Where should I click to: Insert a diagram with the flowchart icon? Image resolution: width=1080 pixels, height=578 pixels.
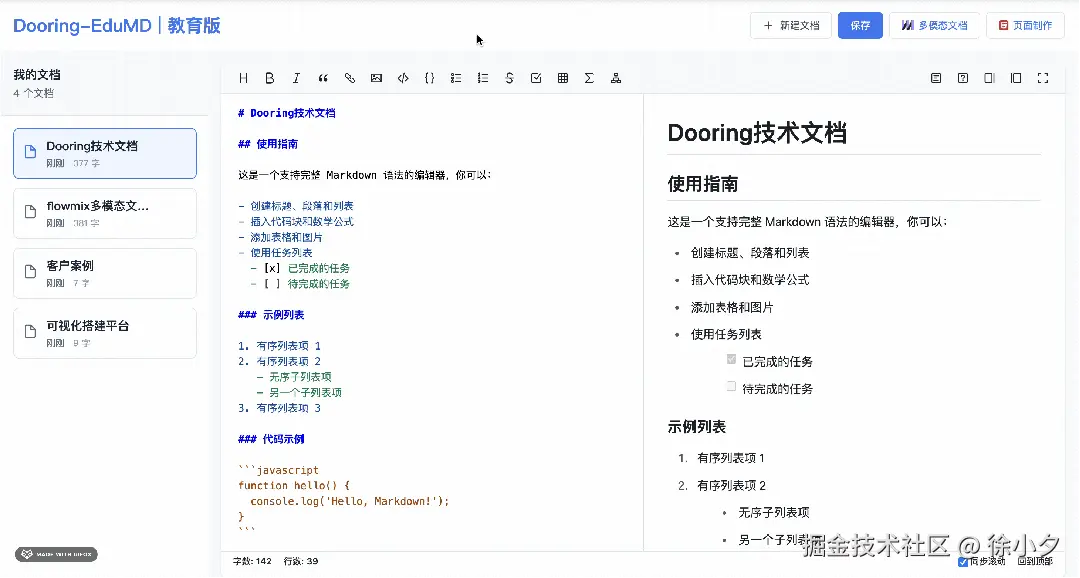(x=616, y=79)
